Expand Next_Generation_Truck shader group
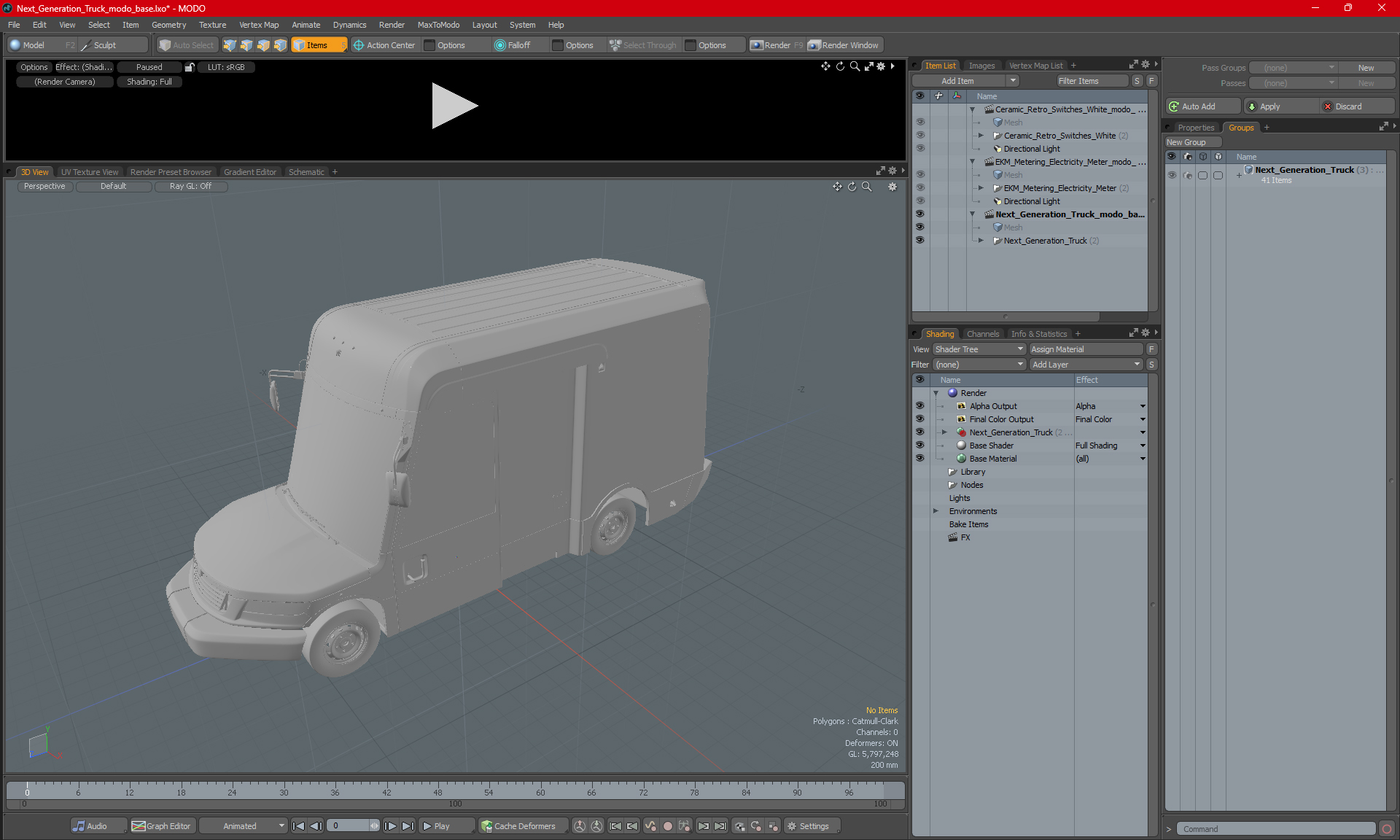This screenshot has width=1400, height=840. (x=945, y=432)
